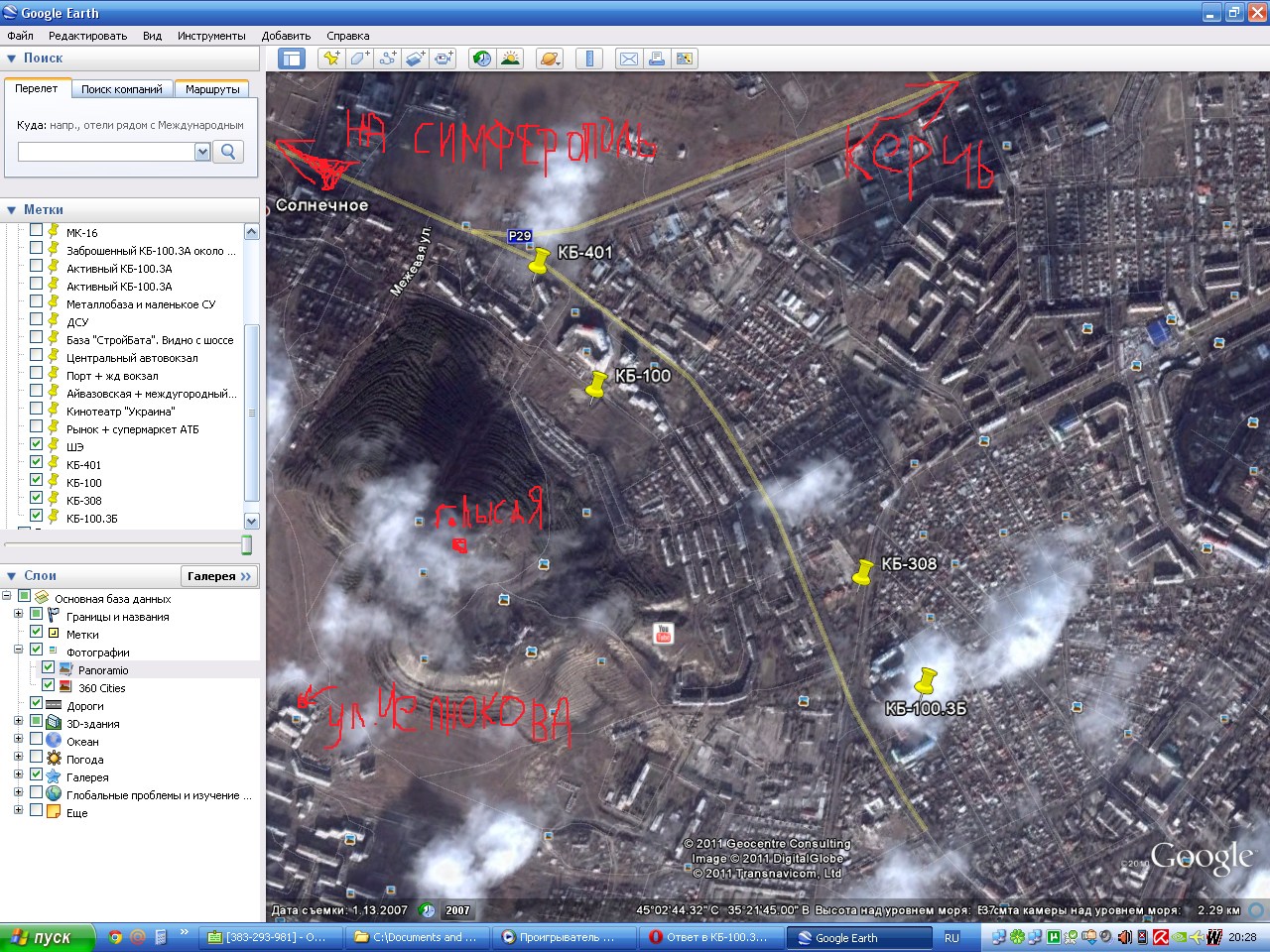Collapse the Слои panel triangle
This screenshot has height=952, width=1270.
tap(12, 576)
